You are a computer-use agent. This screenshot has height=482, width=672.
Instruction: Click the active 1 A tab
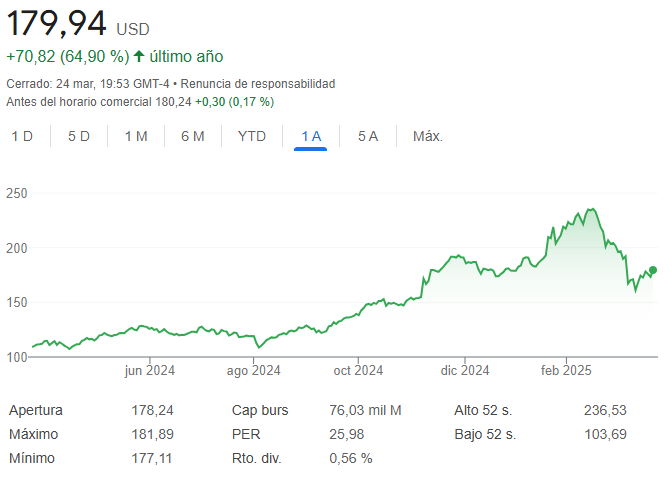tap(311, 136)
